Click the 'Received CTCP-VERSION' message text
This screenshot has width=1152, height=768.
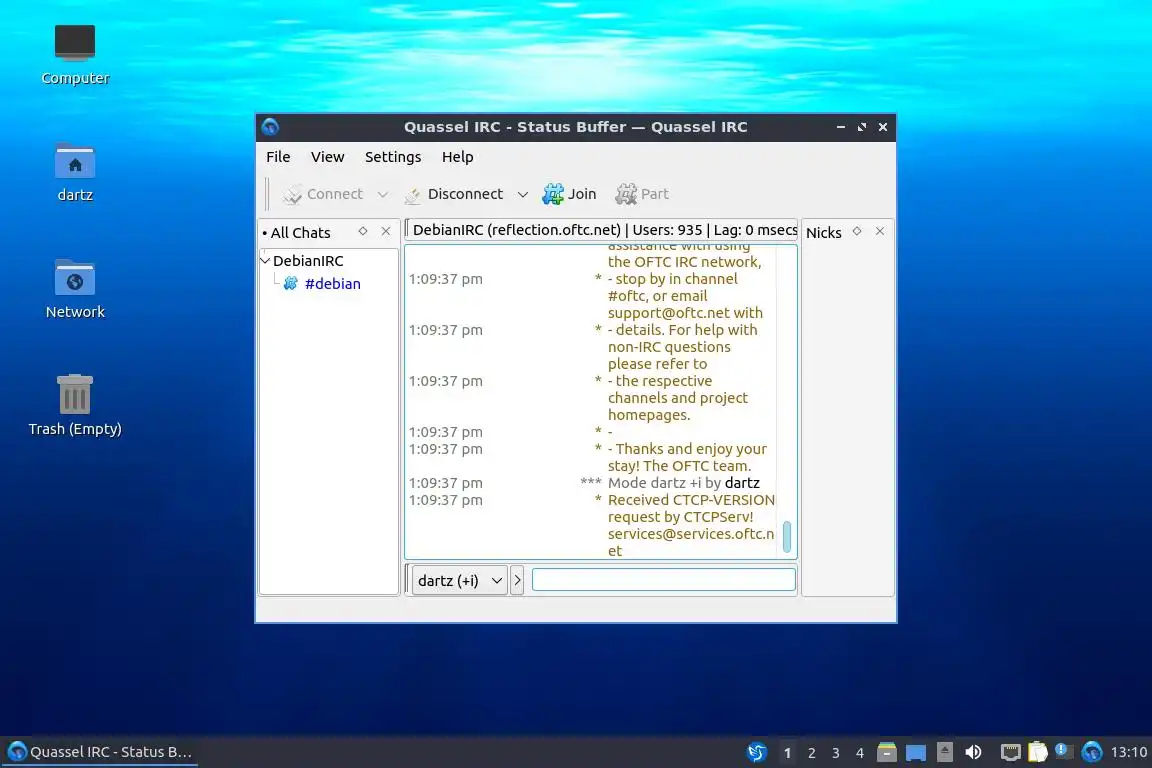691,500
